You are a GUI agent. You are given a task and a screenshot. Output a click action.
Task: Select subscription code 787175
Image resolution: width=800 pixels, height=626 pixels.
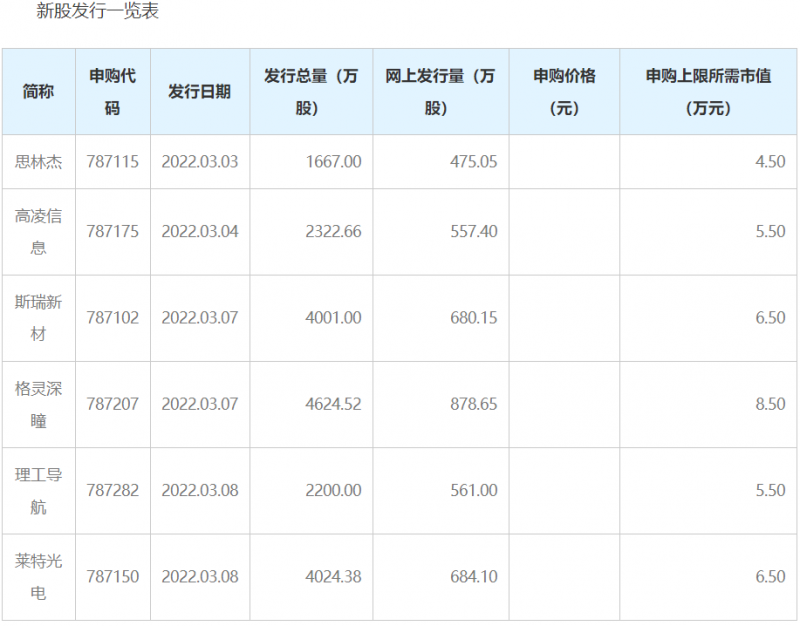click(112, 232)
